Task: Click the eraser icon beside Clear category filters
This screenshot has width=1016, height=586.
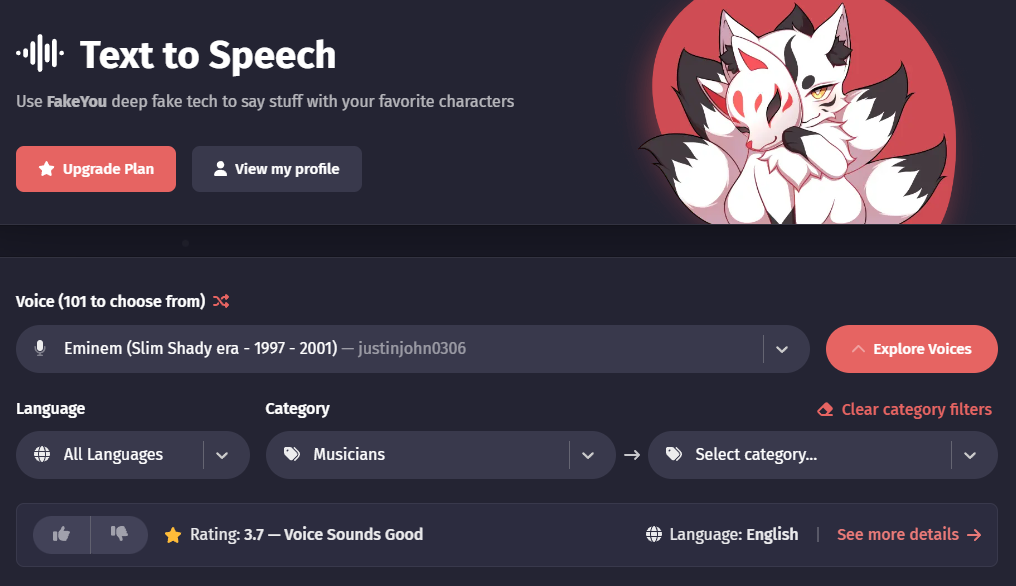Action: tap(825, 410)
